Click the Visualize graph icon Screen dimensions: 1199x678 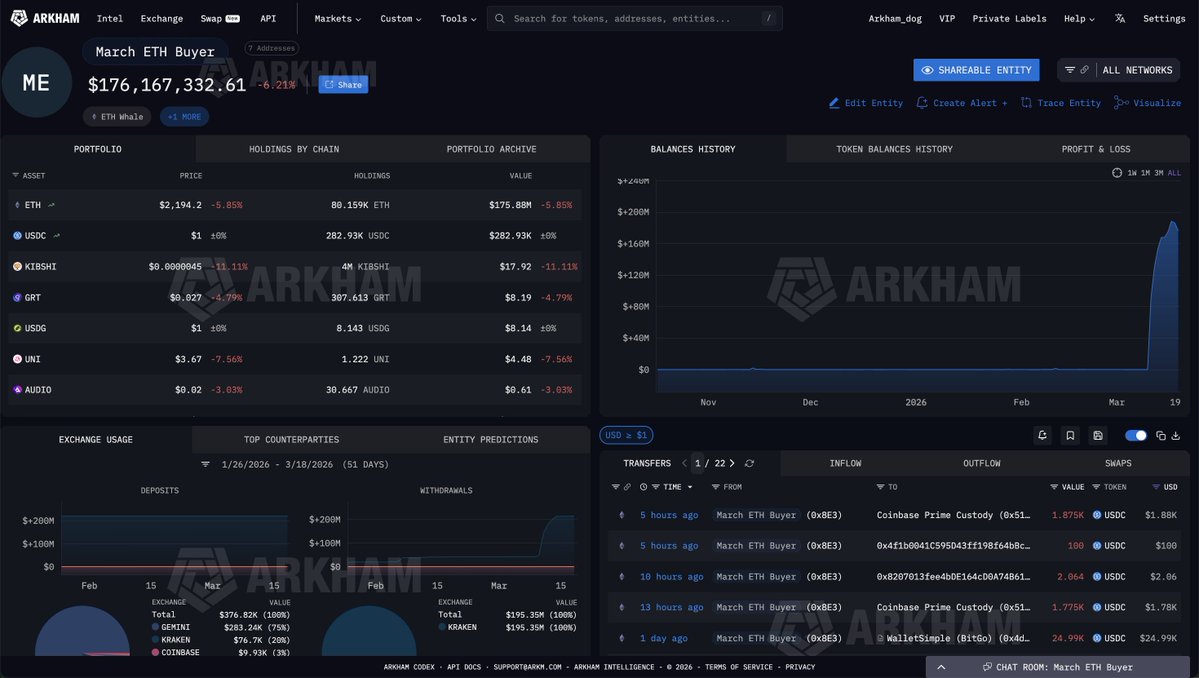(x=1121, y=102)
